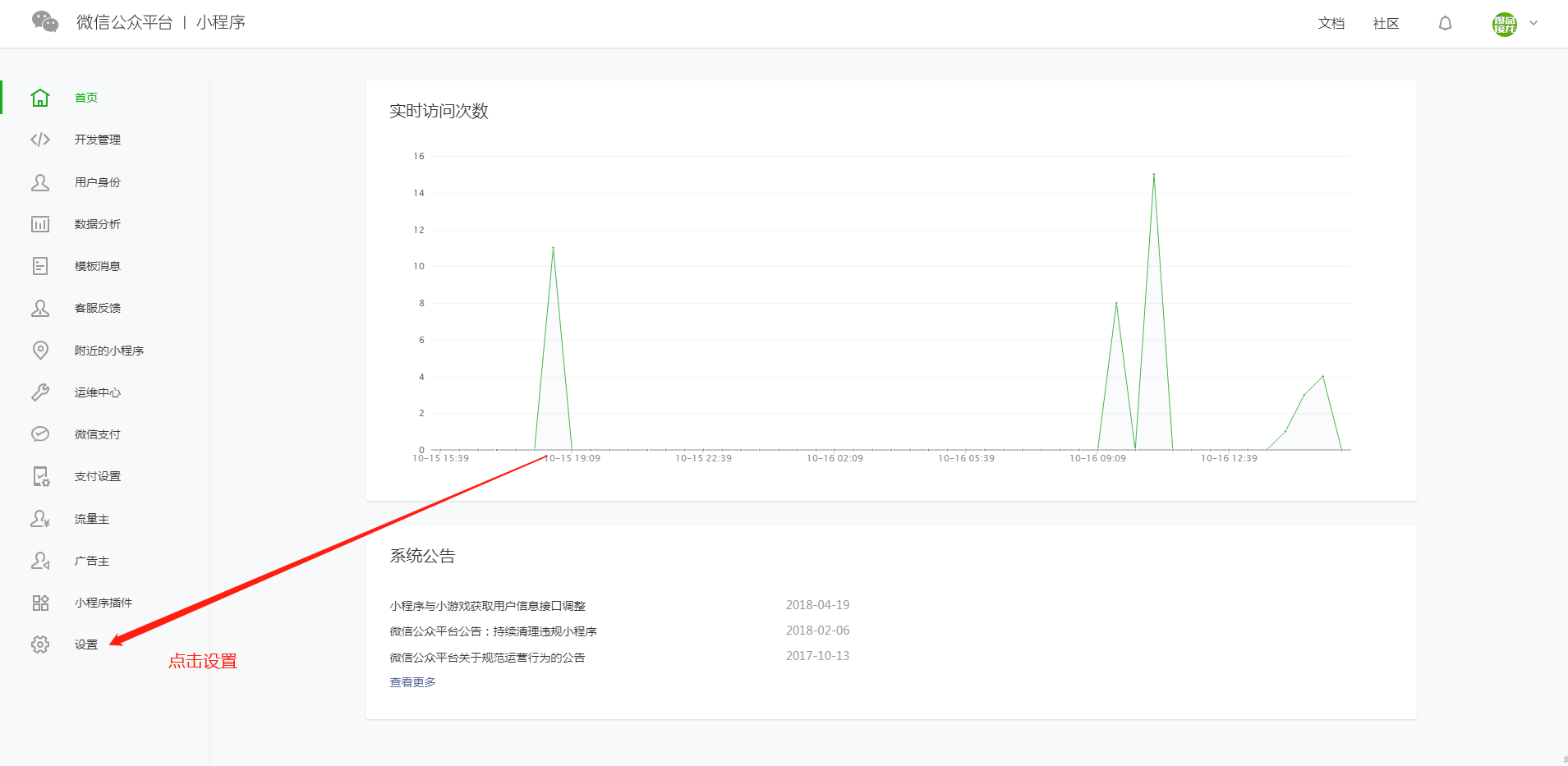This screenshot has height=766, width=1568.
Task: Open 附近的小程序 menu item
Action: pyautogui.click(x=109, y=351)
